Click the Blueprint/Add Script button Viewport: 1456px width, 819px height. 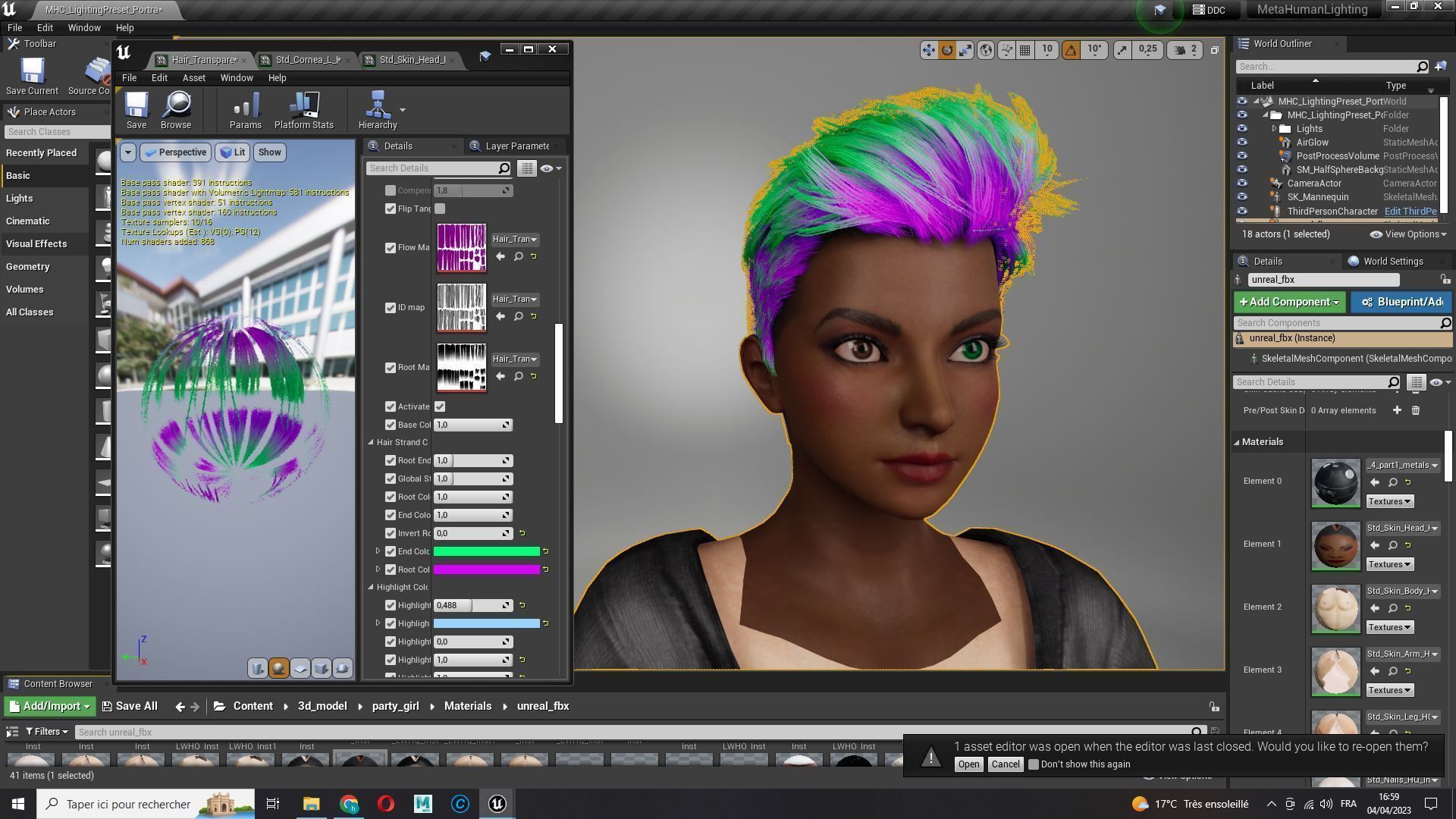(x=1401, y=302)
